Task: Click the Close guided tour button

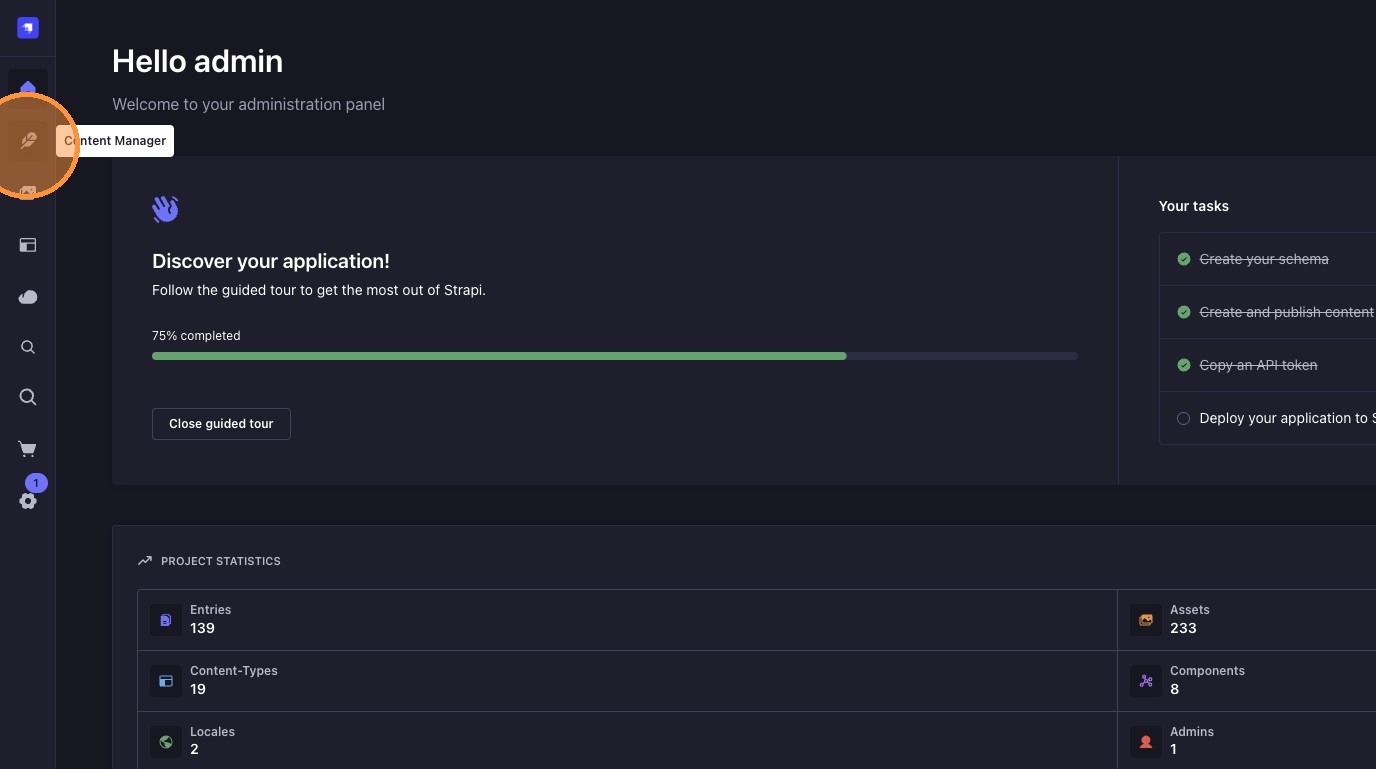Action: pyautogui.click(x=221, y=424)
